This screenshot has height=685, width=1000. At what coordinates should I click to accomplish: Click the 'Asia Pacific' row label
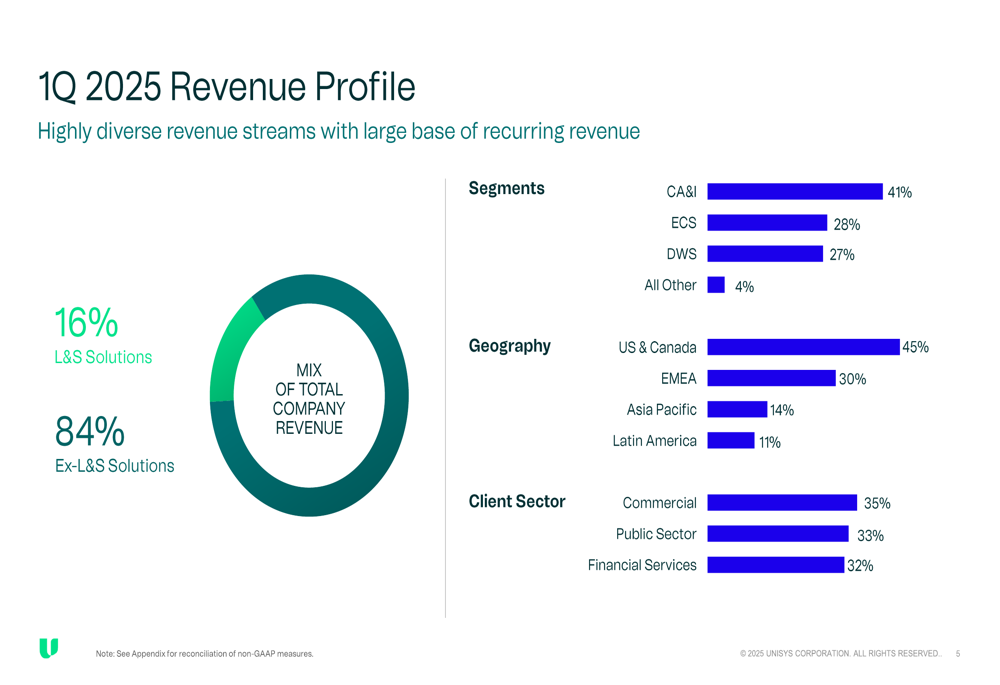point(661,409)
